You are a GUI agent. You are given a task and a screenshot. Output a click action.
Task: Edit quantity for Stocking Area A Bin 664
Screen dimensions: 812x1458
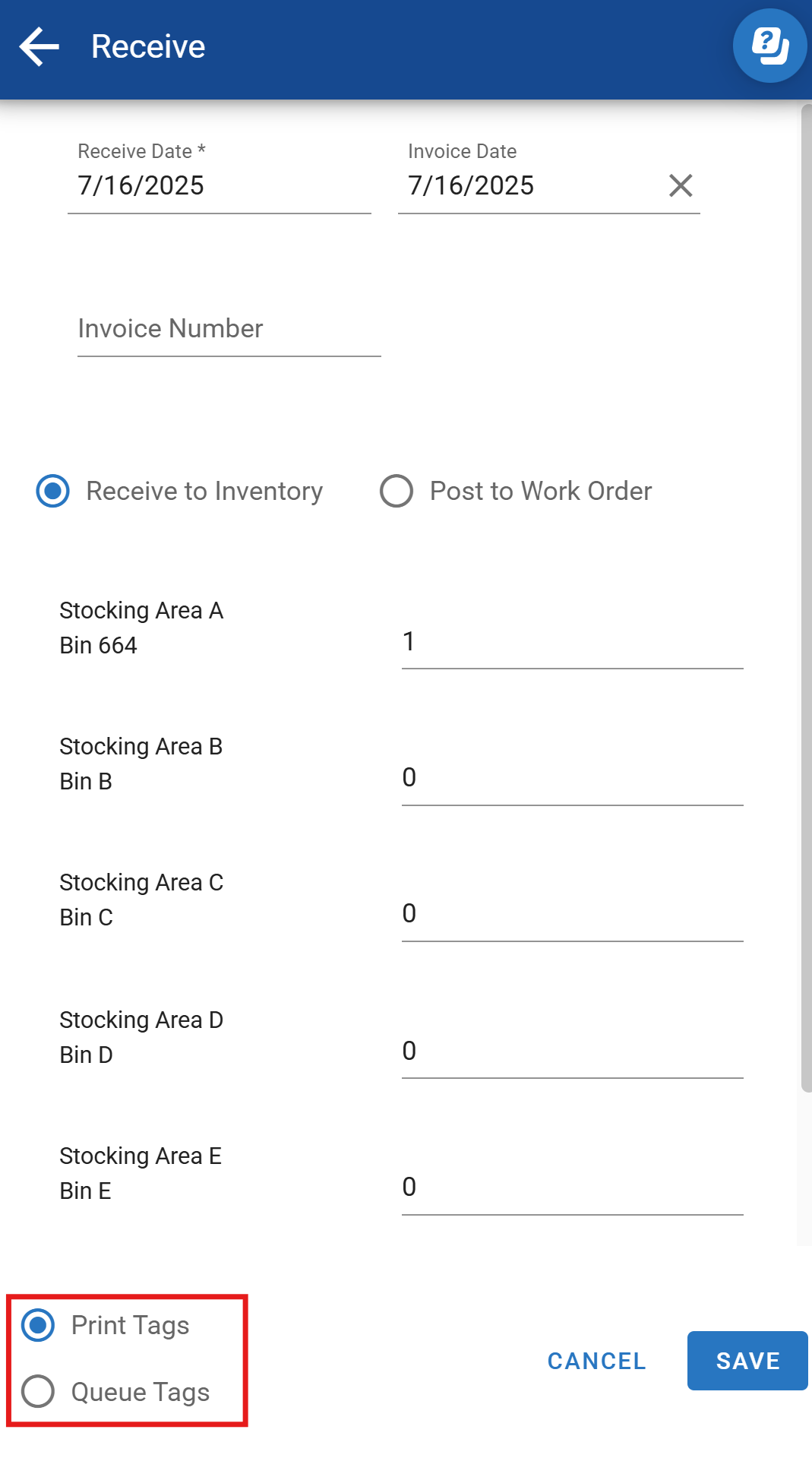(x=571, y=643)
